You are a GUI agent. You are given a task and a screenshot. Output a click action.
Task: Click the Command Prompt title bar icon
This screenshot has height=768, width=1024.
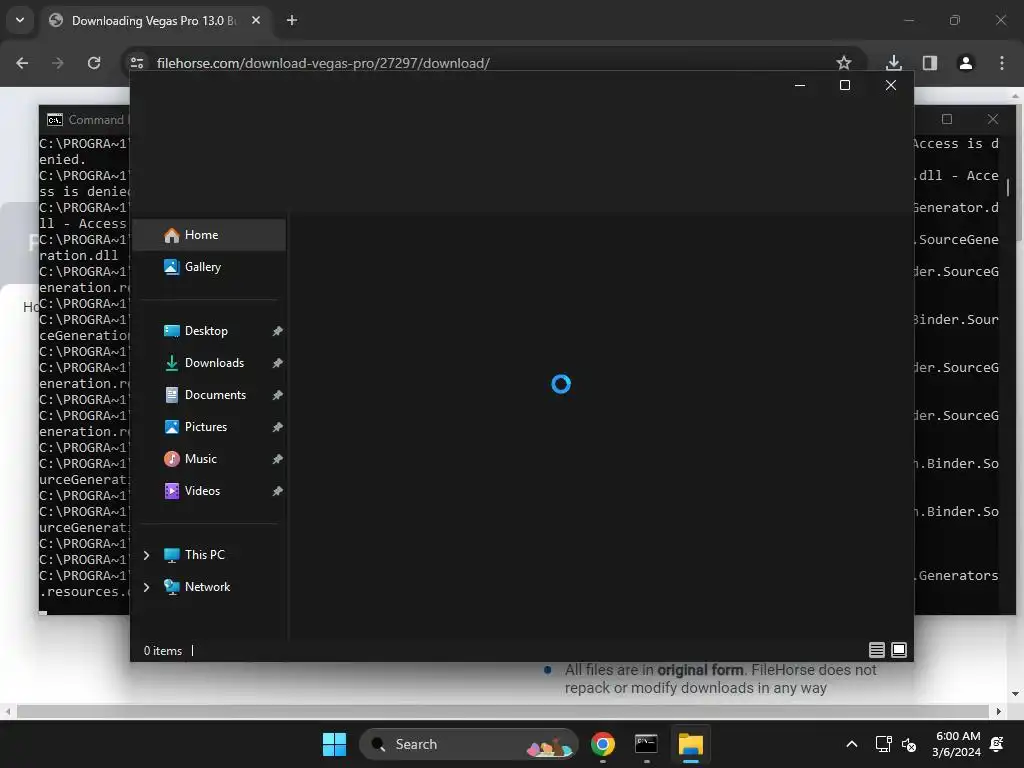(x=55, y=120)
